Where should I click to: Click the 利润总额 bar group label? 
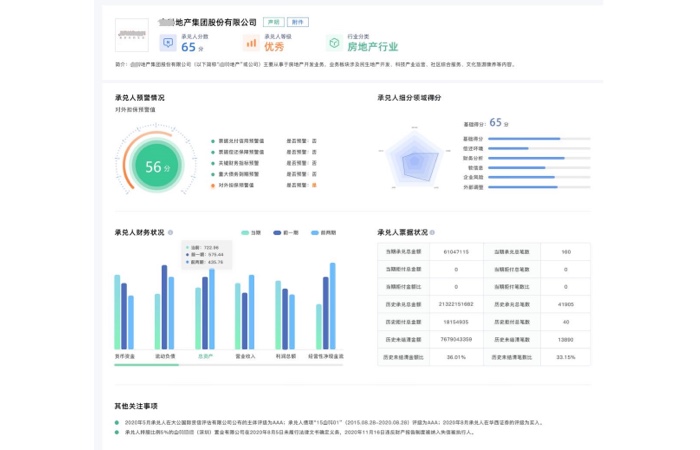pyautogui.click(x=285, y=356)
